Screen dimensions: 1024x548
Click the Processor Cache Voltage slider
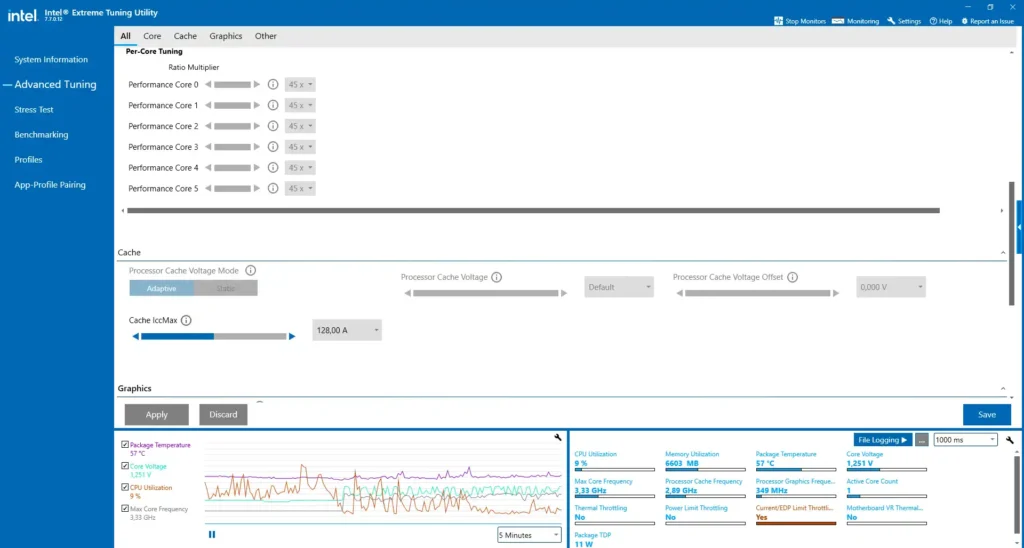[x=486, y=293]
